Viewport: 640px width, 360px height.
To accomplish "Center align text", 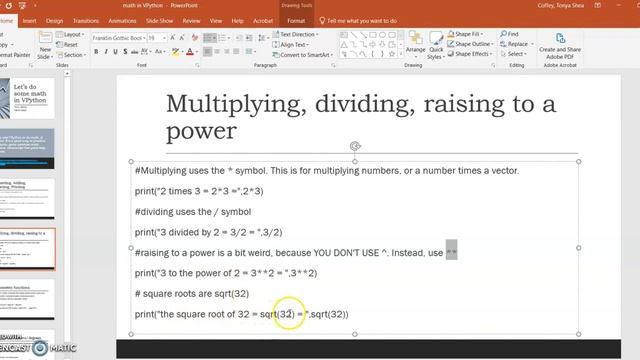I will point(217,51).
